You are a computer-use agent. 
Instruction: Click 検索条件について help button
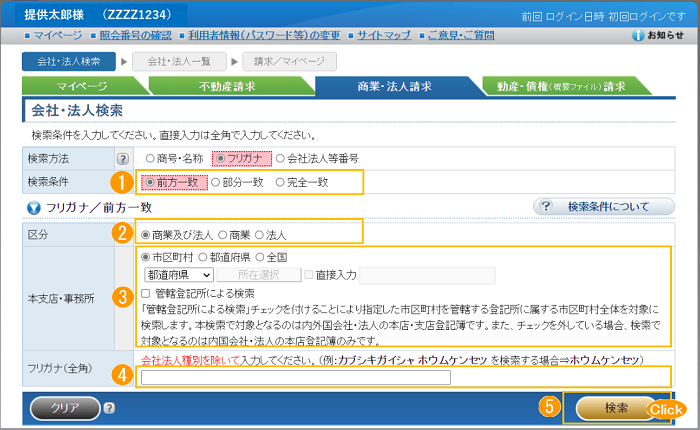[604, 206]
